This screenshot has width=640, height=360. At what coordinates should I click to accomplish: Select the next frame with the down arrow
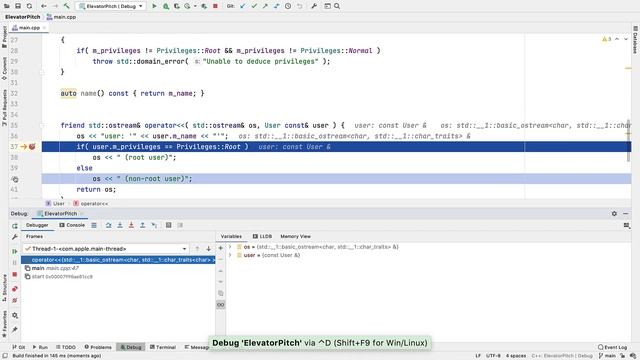click(208, 249)
